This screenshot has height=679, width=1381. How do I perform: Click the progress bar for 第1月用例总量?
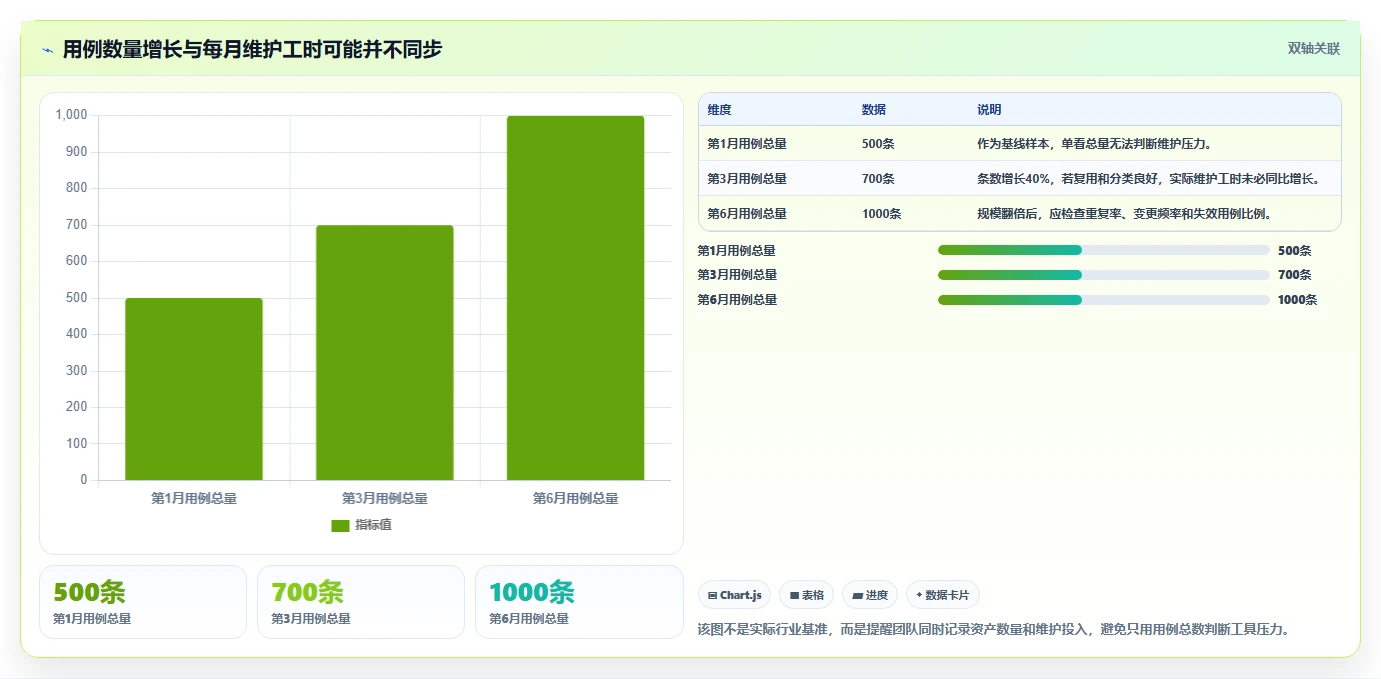point(1104,250)
